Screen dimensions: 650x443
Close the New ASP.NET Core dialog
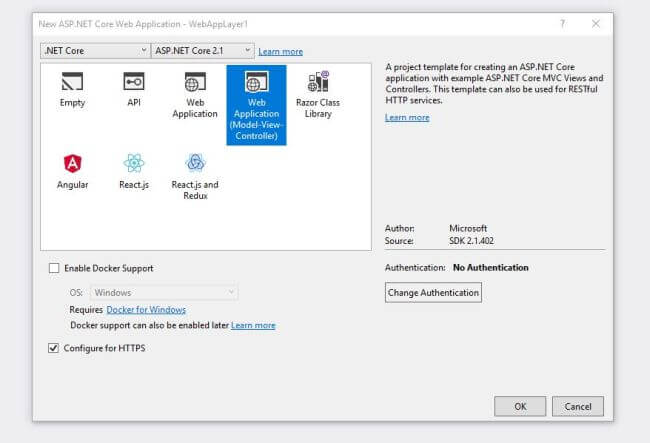[x=596, y=24]
